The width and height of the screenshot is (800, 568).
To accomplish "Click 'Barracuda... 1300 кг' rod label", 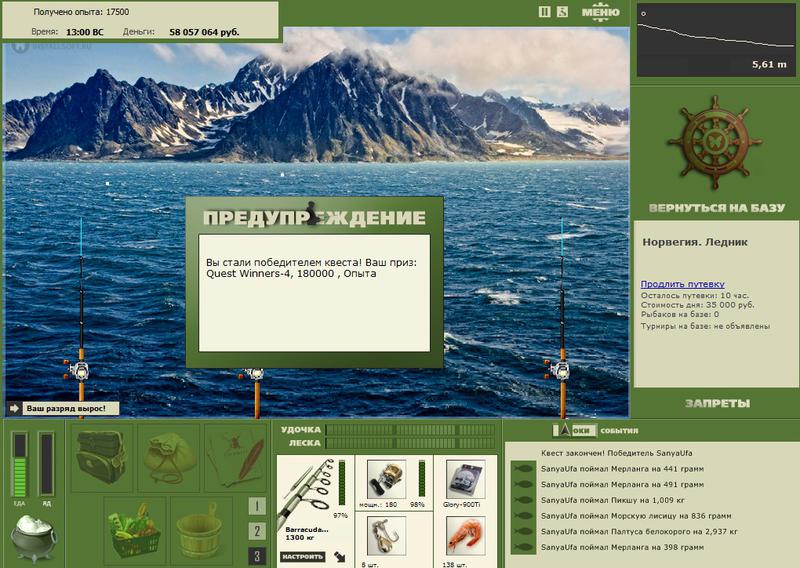I will coord(307,533).
